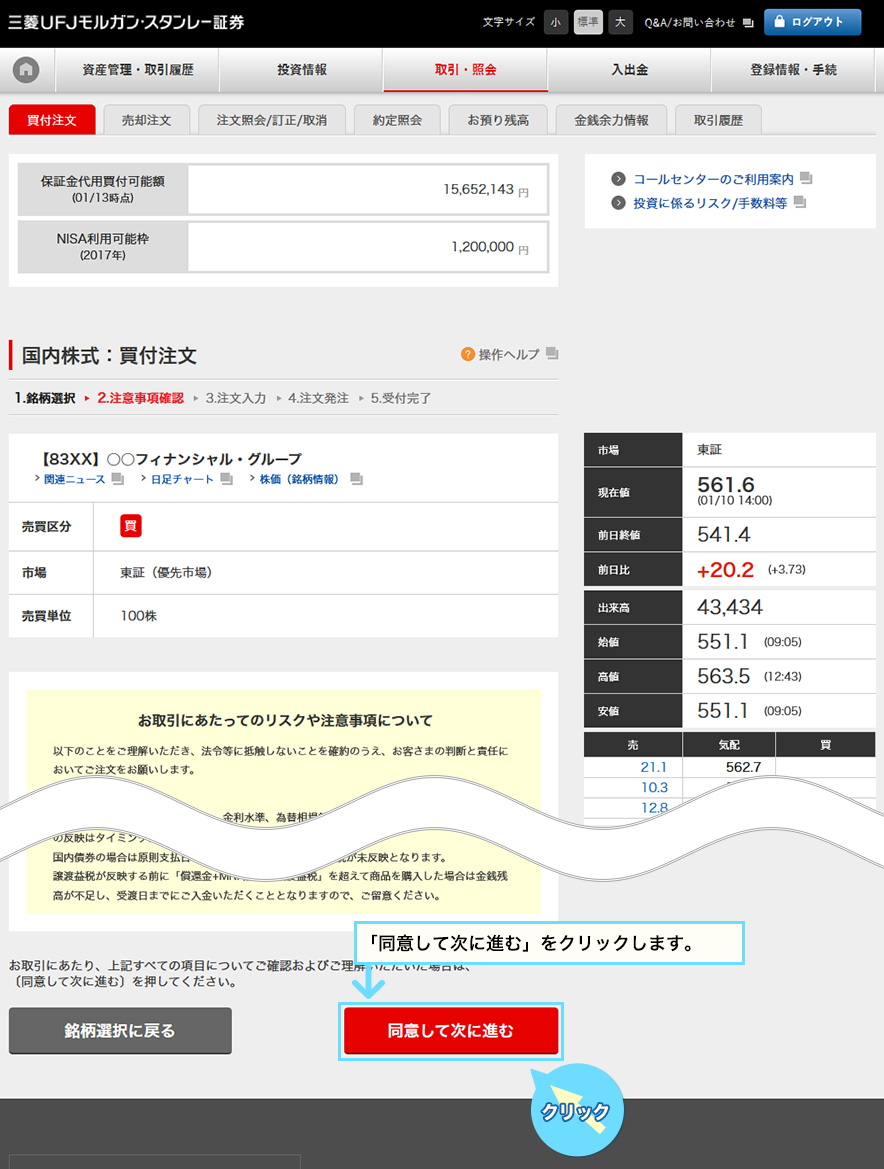Click new-window icon after 投資に係るリスク/手数料等
Viewport: 884px width, 1169px height.
[800, 202]
